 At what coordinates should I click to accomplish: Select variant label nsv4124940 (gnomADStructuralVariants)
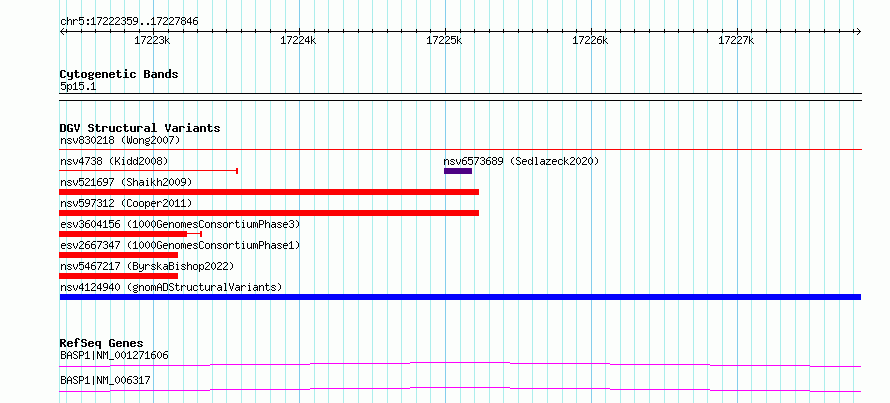pyautogui.click(x=171, y=287)
